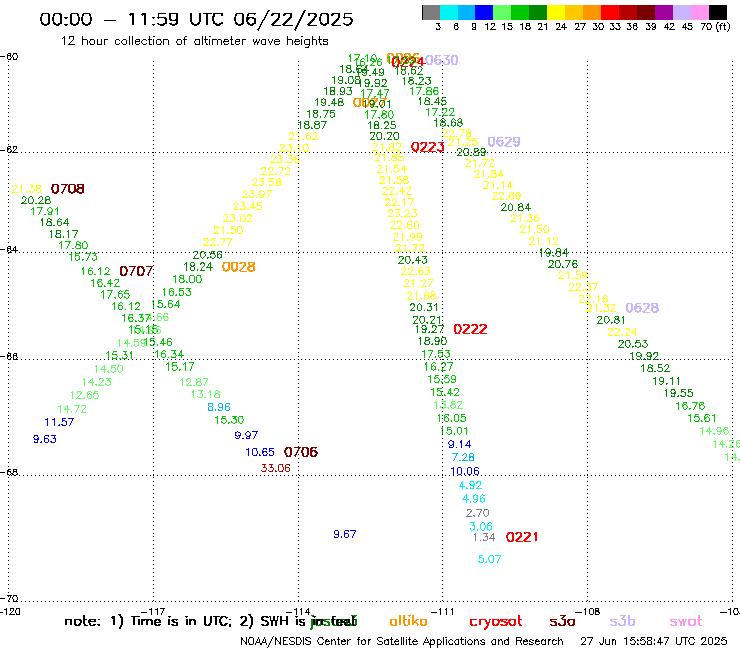Click the 0707 time label
Image resolution: width=740 pixels, height=650 pixels.
(x=136, y=271)
